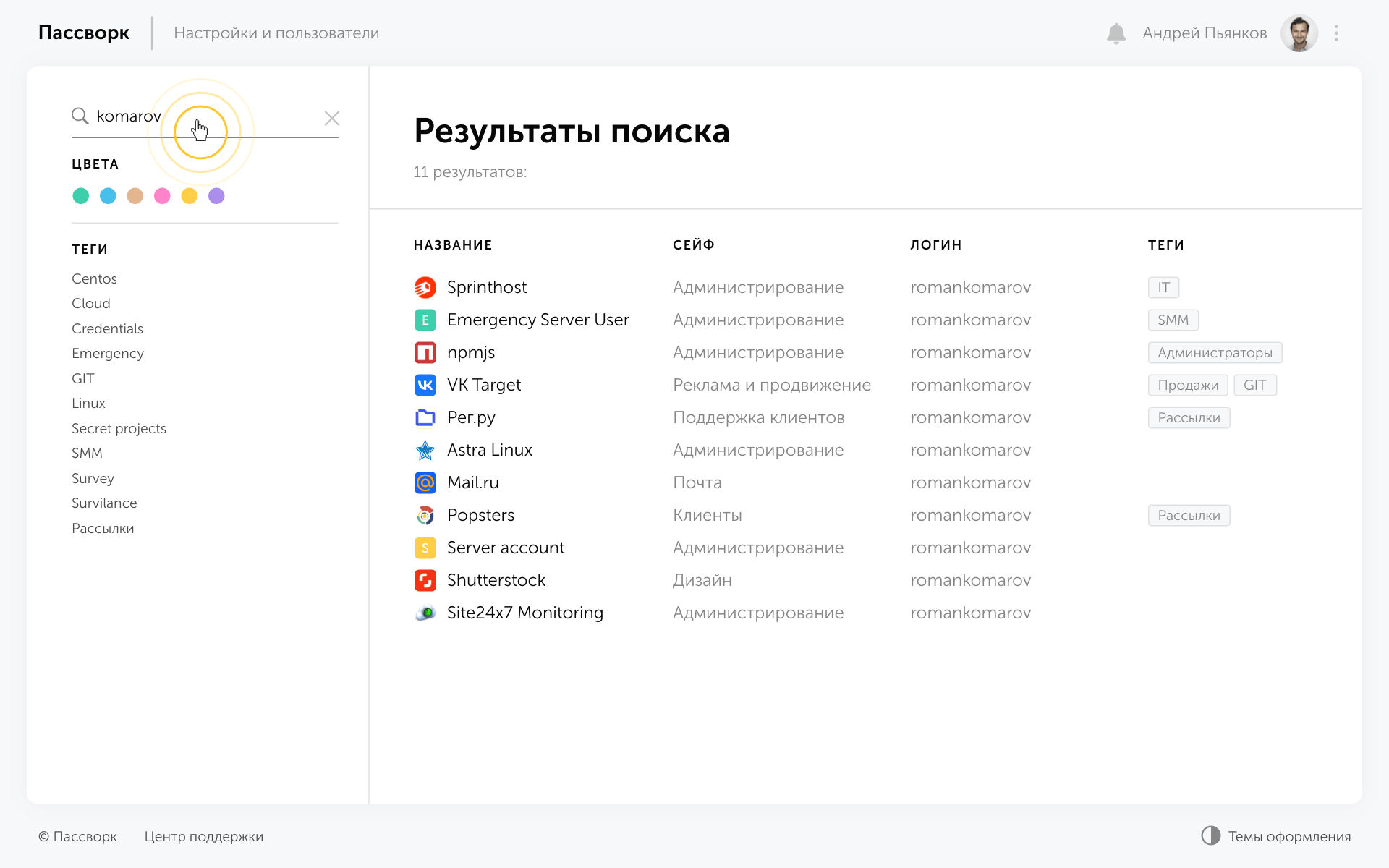The width and height of the screenshot is (1389, 868).
Task: Click the search magnifier icon
Action: pyautogui.click(x=80, y=116)
